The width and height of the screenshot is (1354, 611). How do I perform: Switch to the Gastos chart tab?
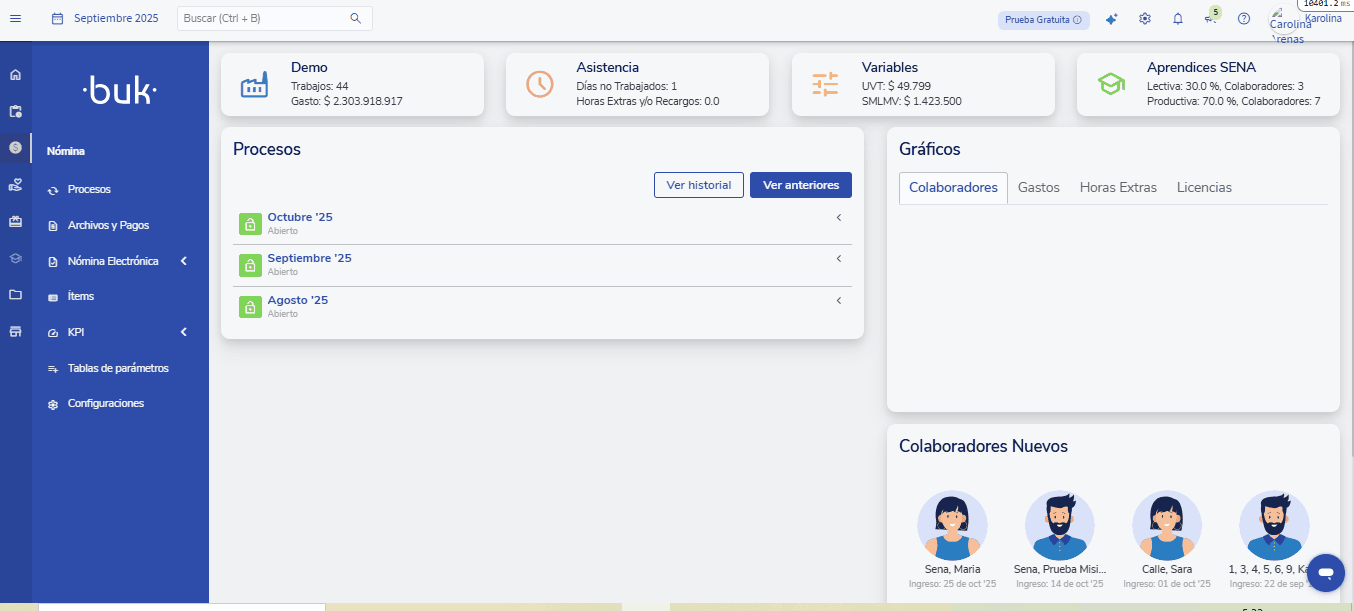click(1038, 188)
